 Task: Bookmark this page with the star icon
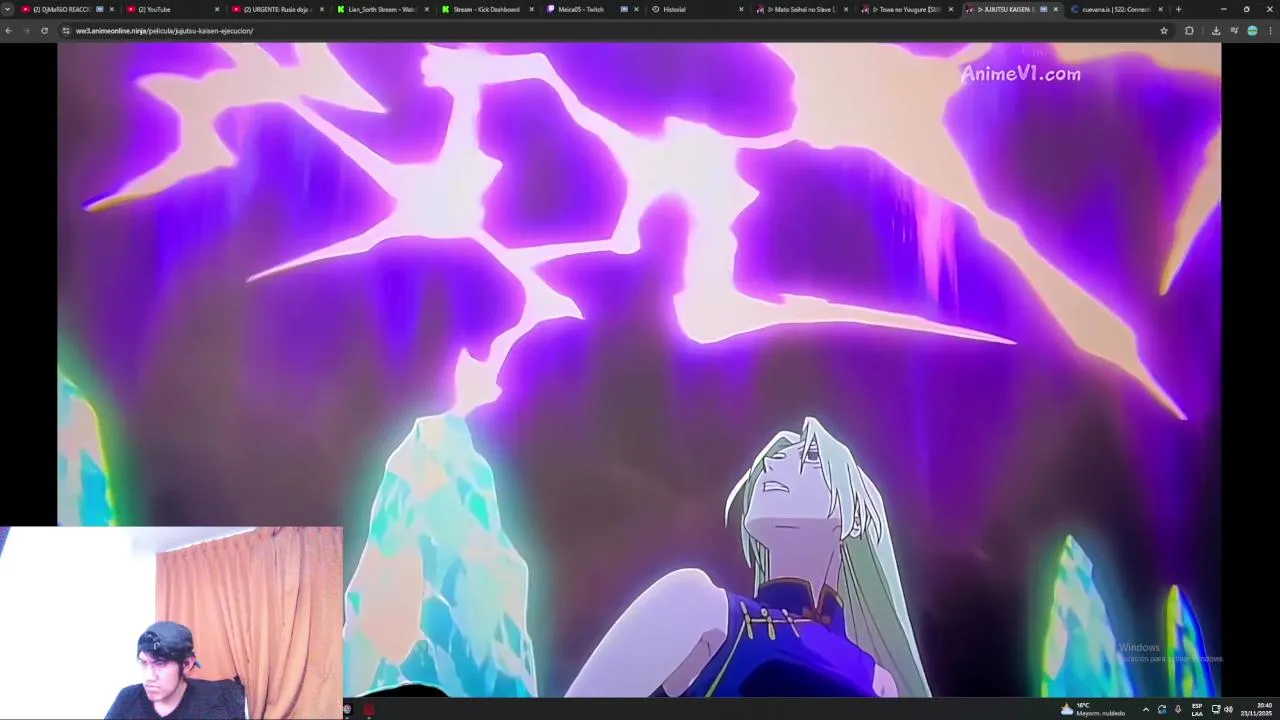click(x=1164, y=30)
